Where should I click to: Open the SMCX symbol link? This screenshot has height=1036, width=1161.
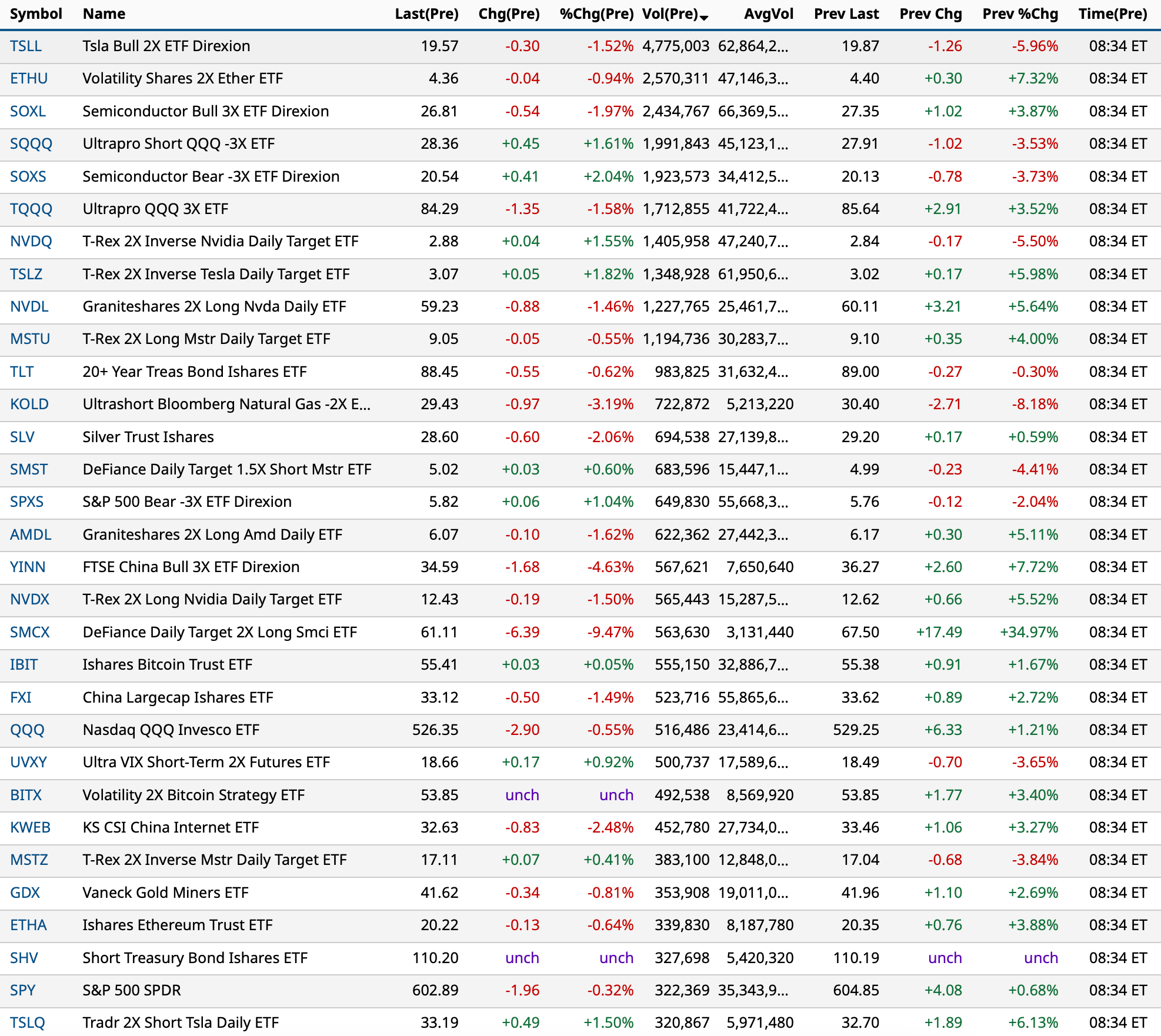[x=30, y=632]
